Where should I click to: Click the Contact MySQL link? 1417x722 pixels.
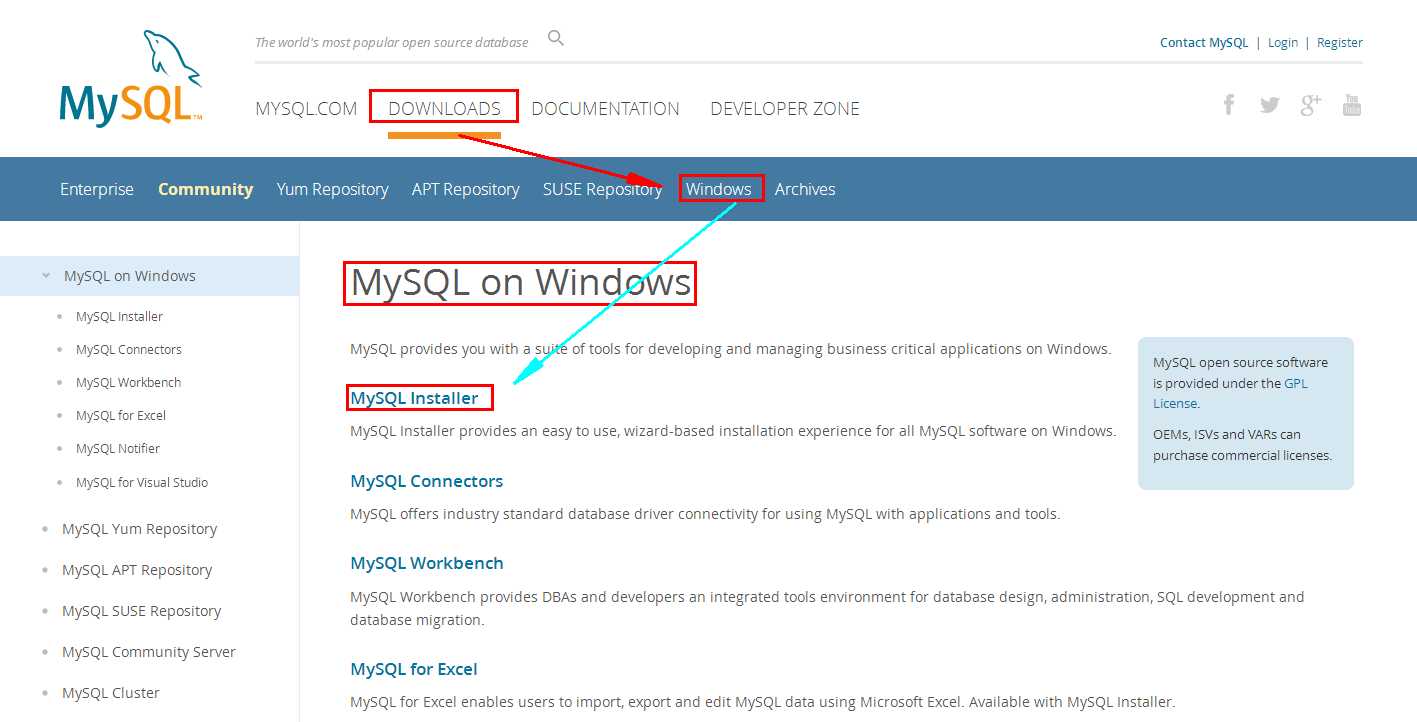pyautogui.click(x=1204, y=43)
